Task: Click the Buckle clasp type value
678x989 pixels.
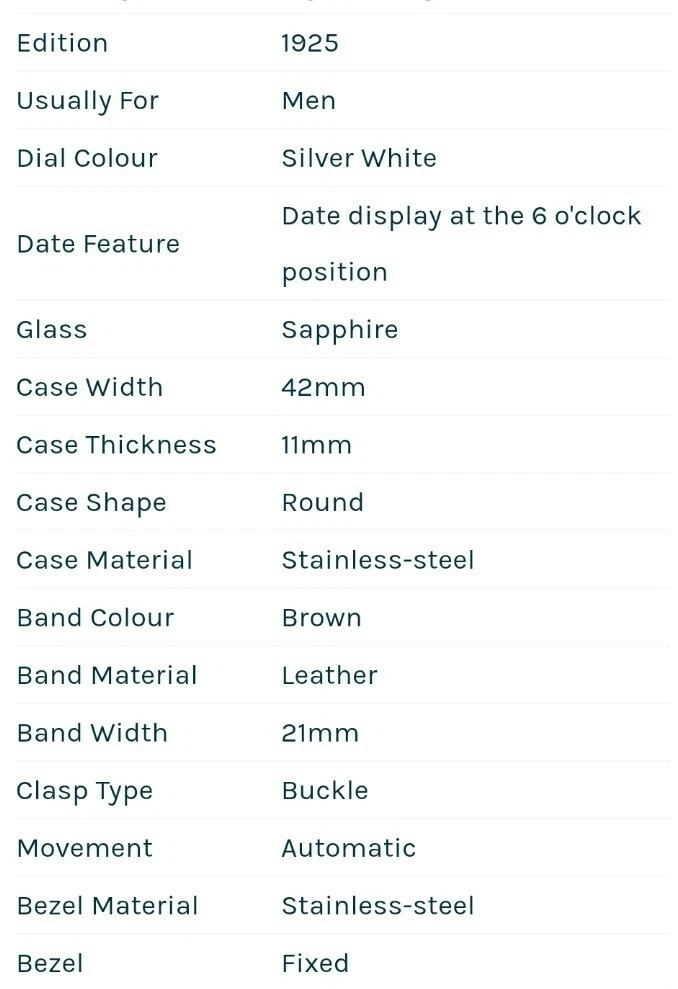Action: (x=325, y=790)
